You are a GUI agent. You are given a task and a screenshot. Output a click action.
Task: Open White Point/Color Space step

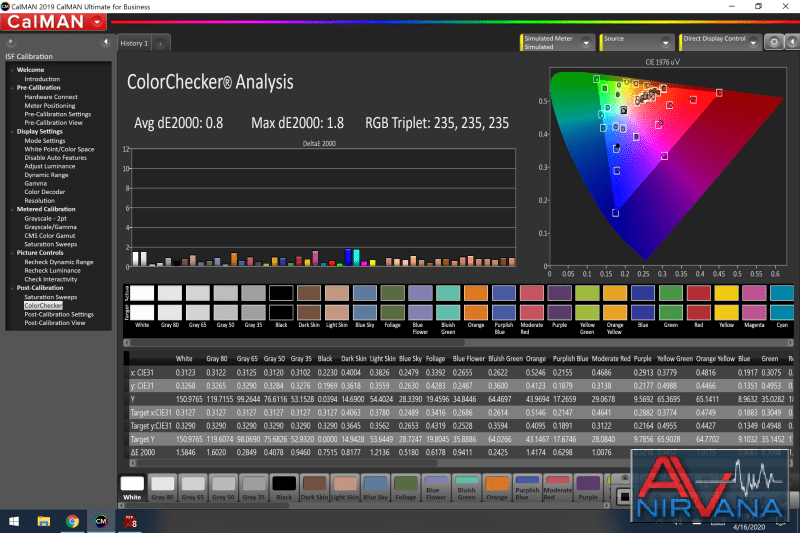(59, 149)
